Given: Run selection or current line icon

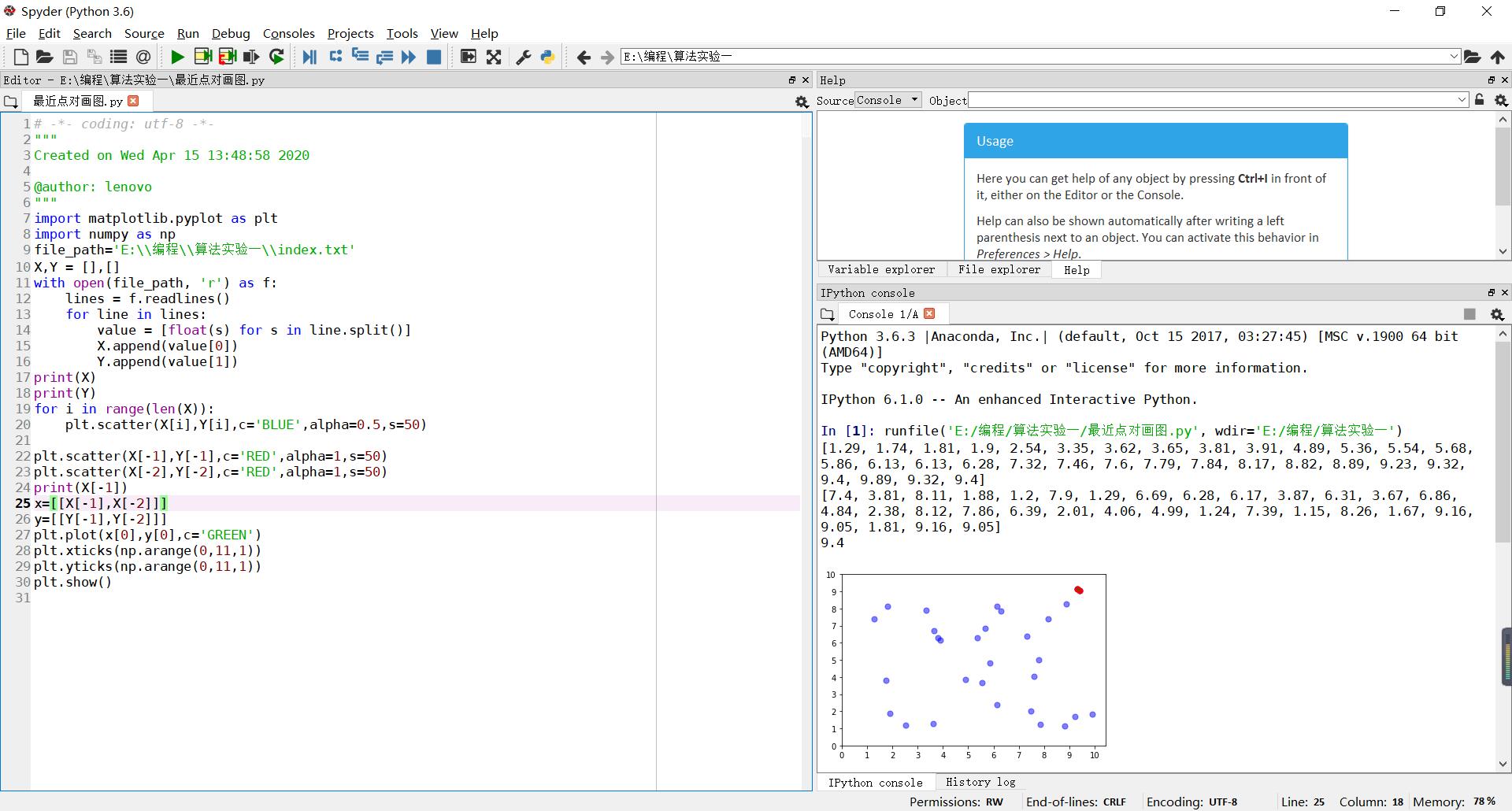Looking at the screenshot, I should [x=251, y=57].
